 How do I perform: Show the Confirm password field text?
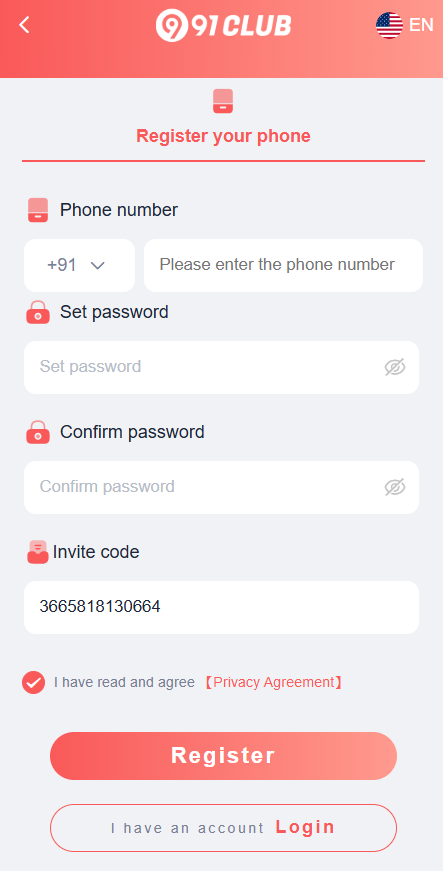(x=395, y=487)
